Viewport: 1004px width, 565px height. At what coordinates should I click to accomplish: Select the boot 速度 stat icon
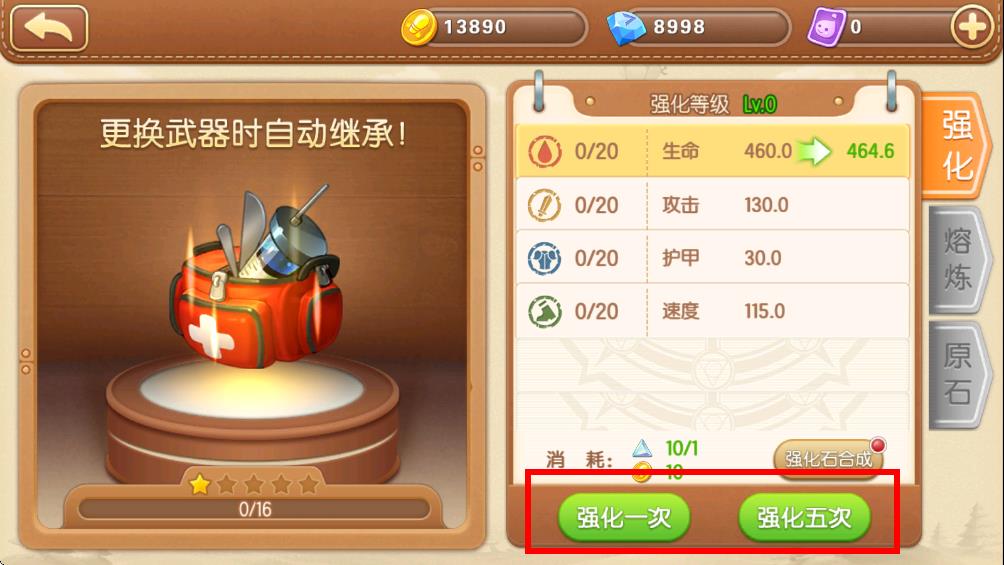tap(544, 311)
